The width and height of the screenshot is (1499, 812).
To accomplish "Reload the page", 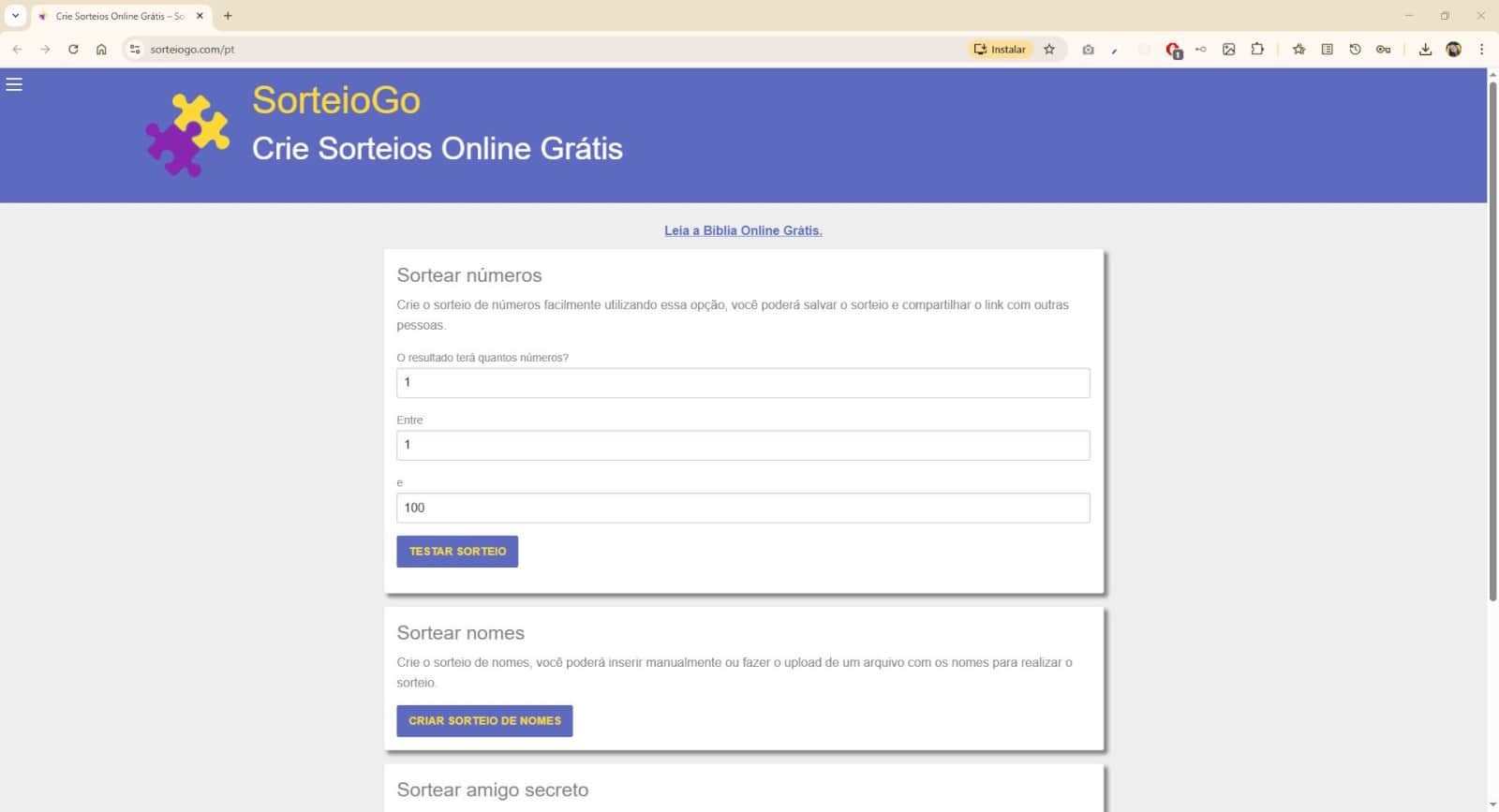I will coord(73,50).
